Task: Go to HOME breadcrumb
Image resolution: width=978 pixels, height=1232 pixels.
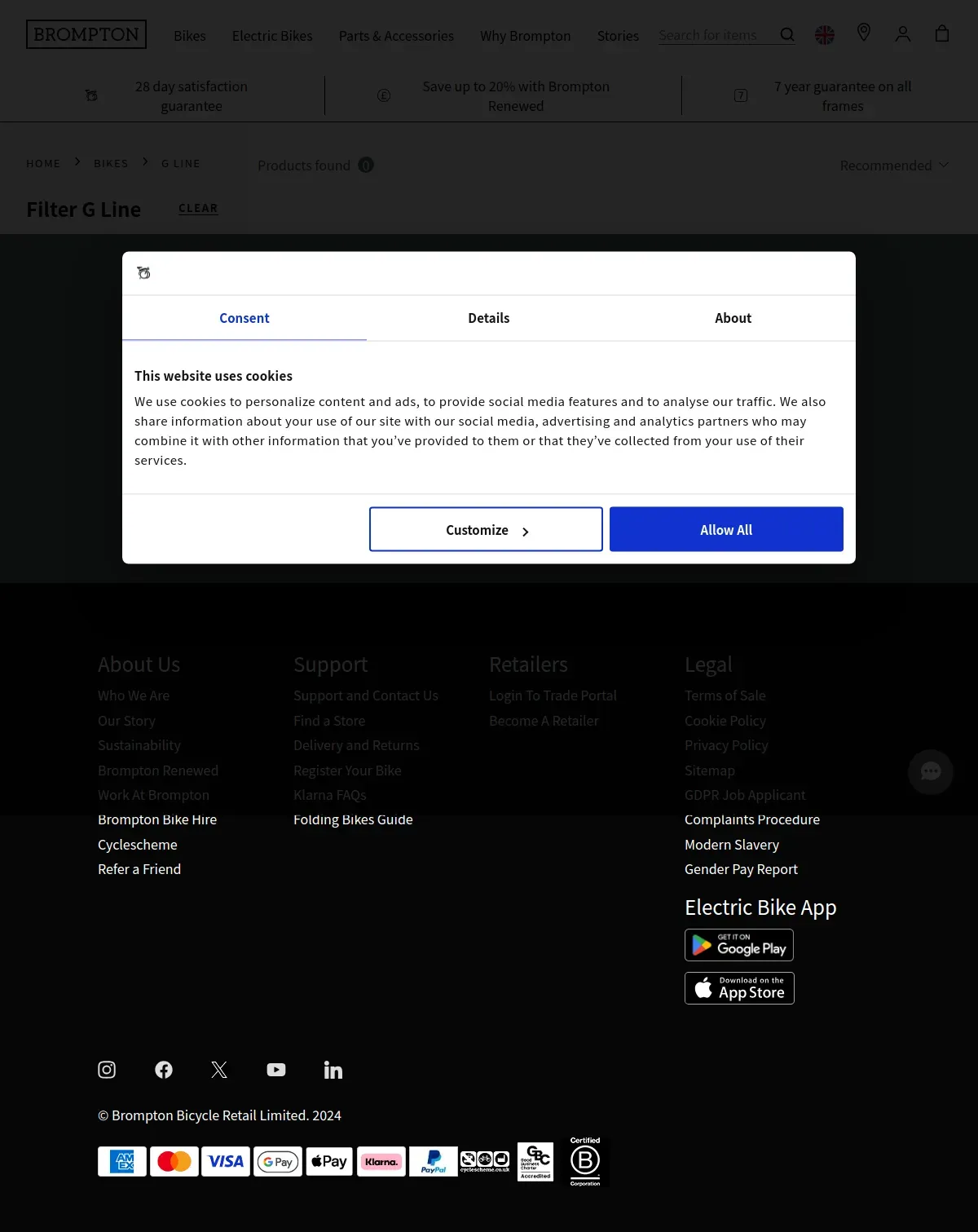Action: tap(43, 163)
